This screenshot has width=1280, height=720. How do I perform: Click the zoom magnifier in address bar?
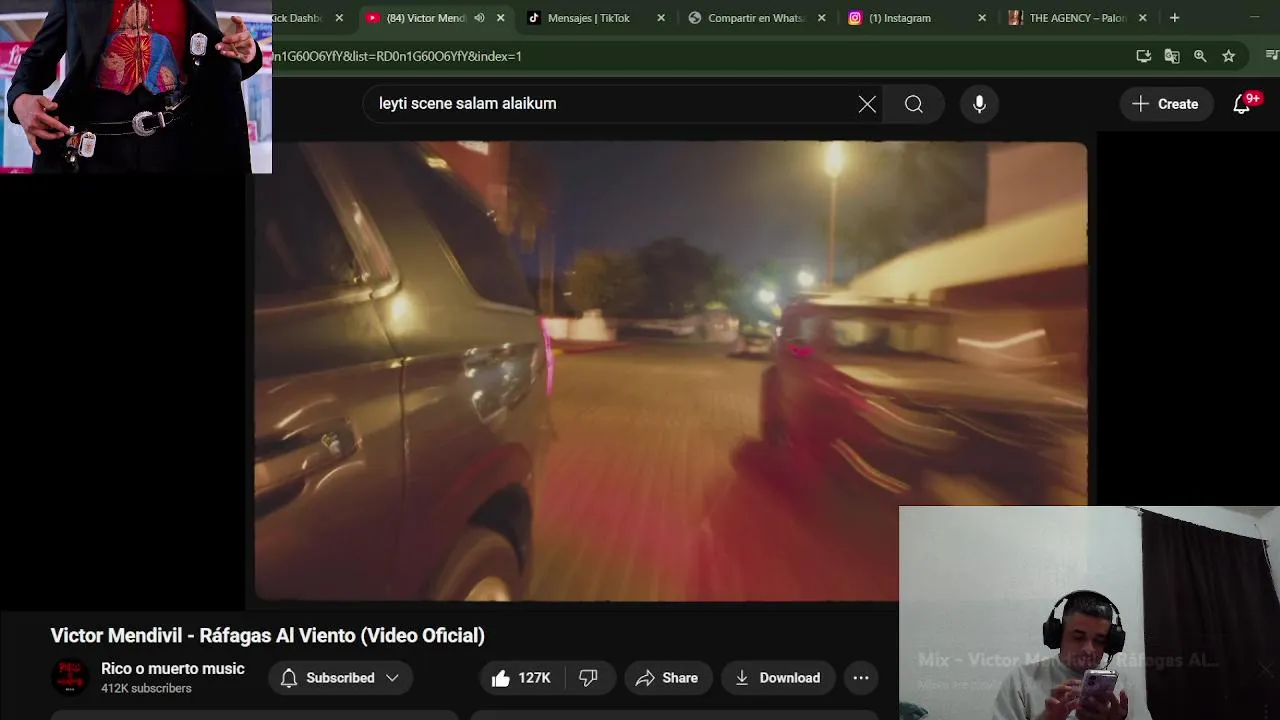click(1200, 56)
